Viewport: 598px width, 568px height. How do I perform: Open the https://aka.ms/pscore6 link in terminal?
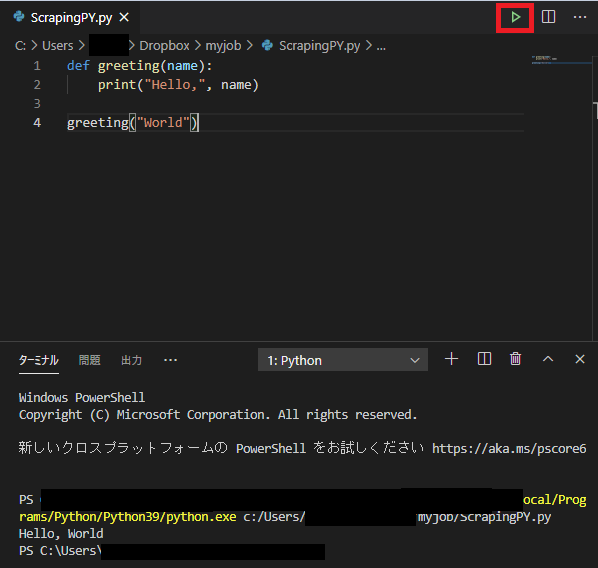(509, 449)
